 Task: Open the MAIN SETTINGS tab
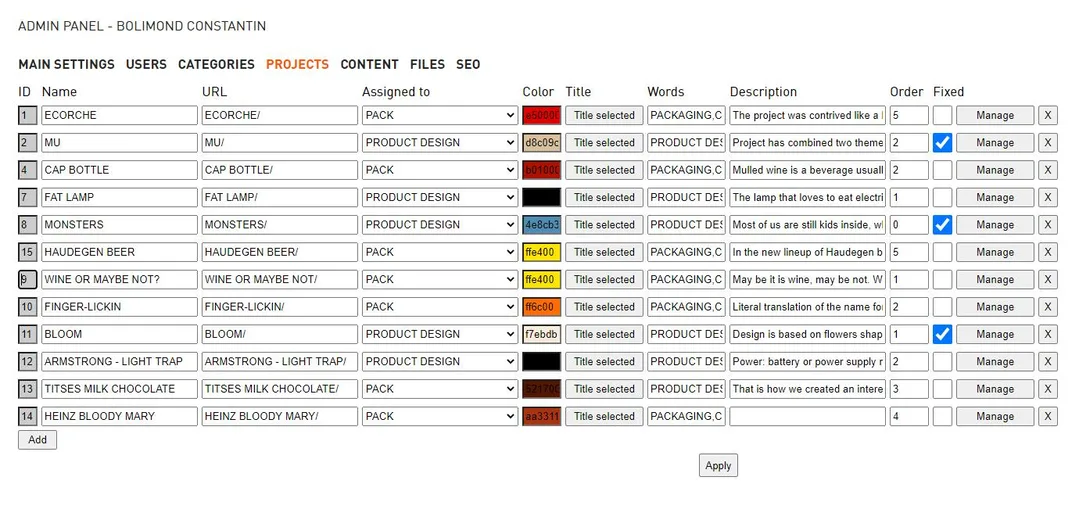66,65
